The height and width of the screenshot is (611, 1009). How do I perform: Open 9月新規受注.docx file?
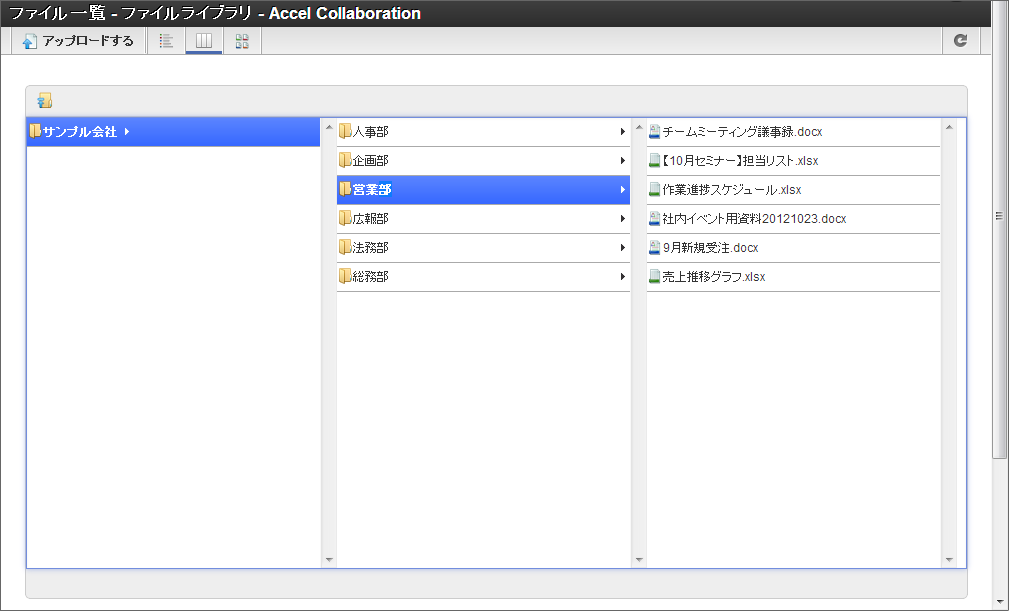pos(793,248)
